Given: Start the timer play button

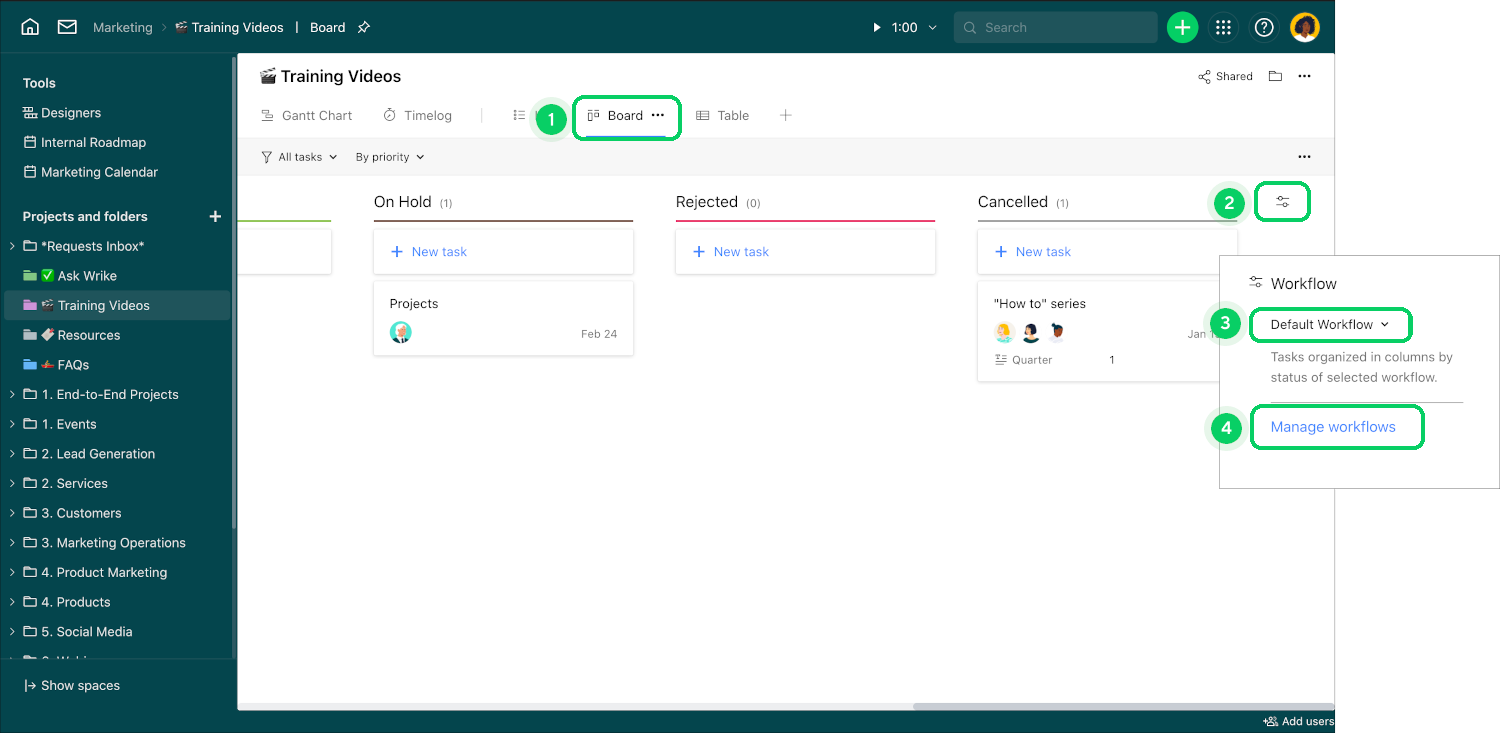Looking at the screenshot, I should 877,27.
